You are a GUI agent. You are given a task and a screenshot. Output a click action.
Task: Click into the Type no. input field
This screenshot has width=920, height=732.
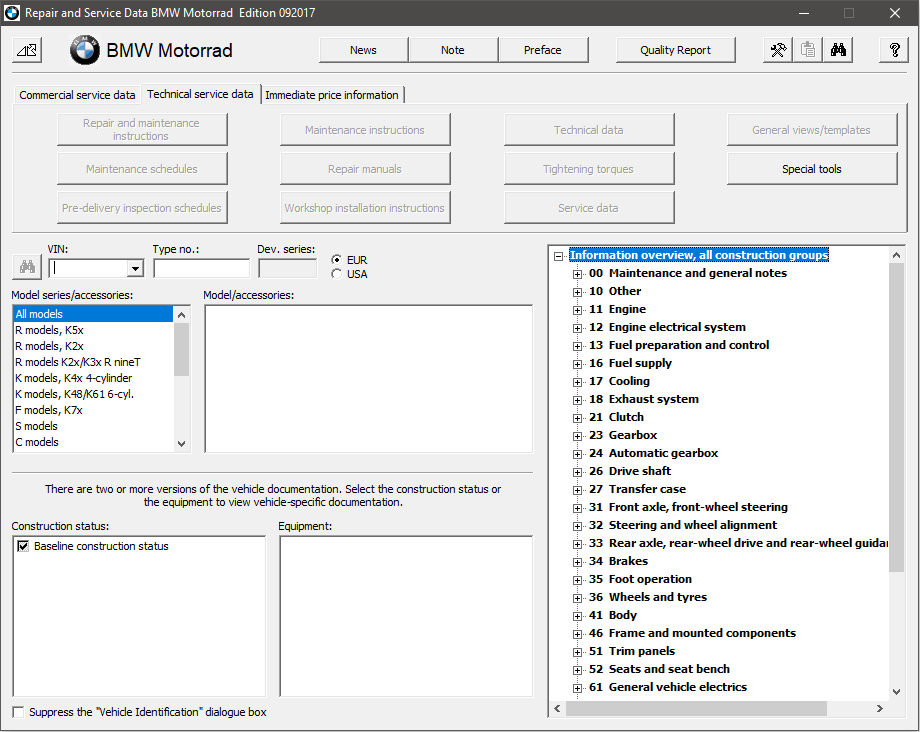[x=201, y=268]
